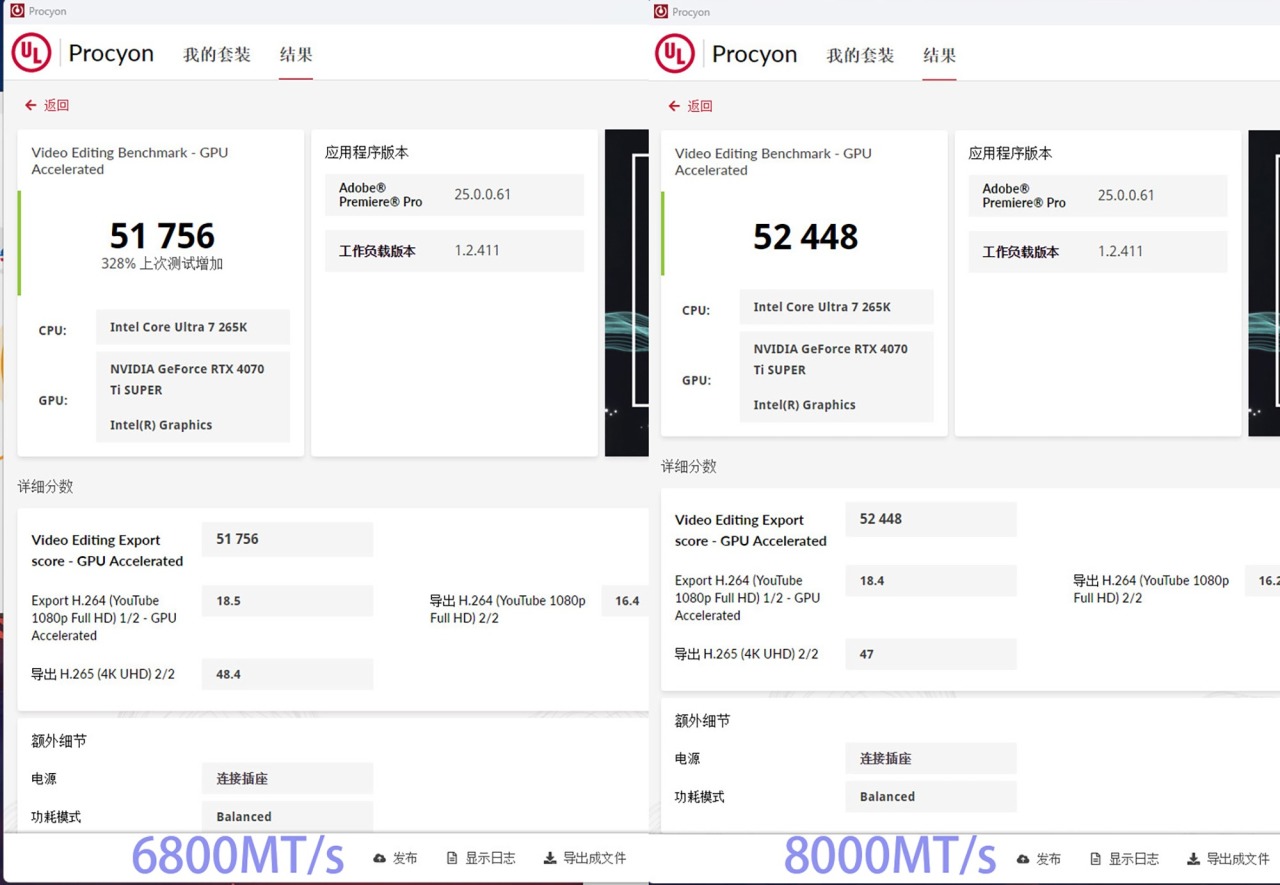Screen dimensions: 1280x885
Task: Click the H.264 1/2 export value 18.4
Action: [931, 581]
